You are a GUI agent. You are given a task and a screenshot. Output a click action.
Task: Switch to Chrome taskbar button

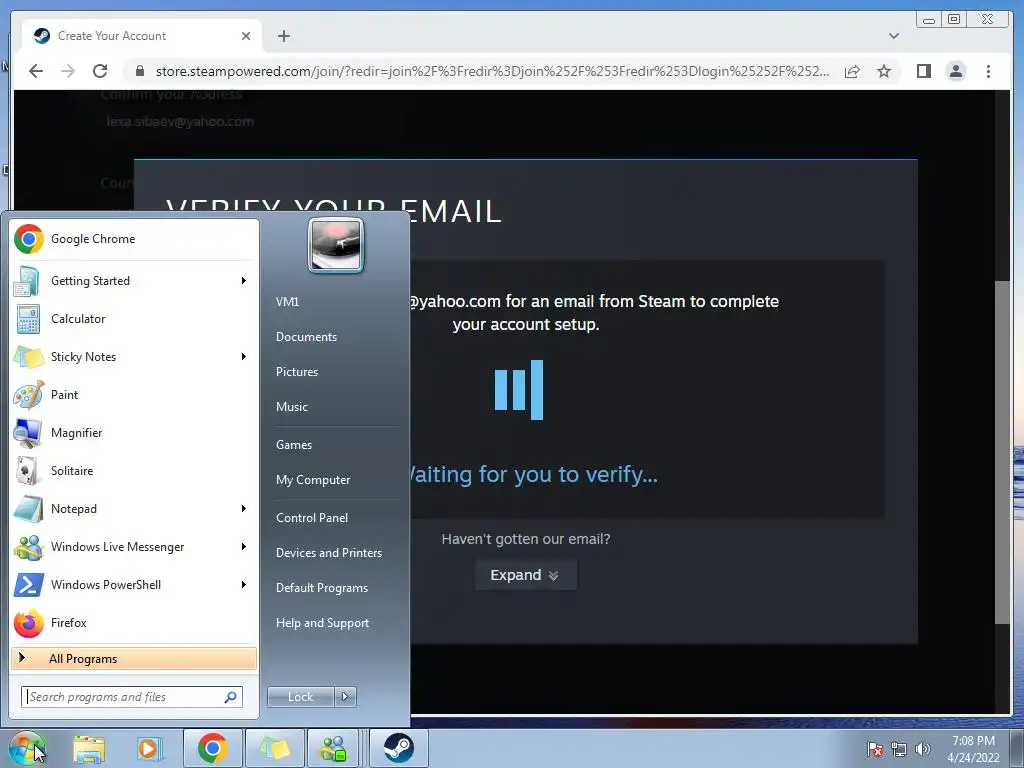pyautogui.click(x=213, y=748)
